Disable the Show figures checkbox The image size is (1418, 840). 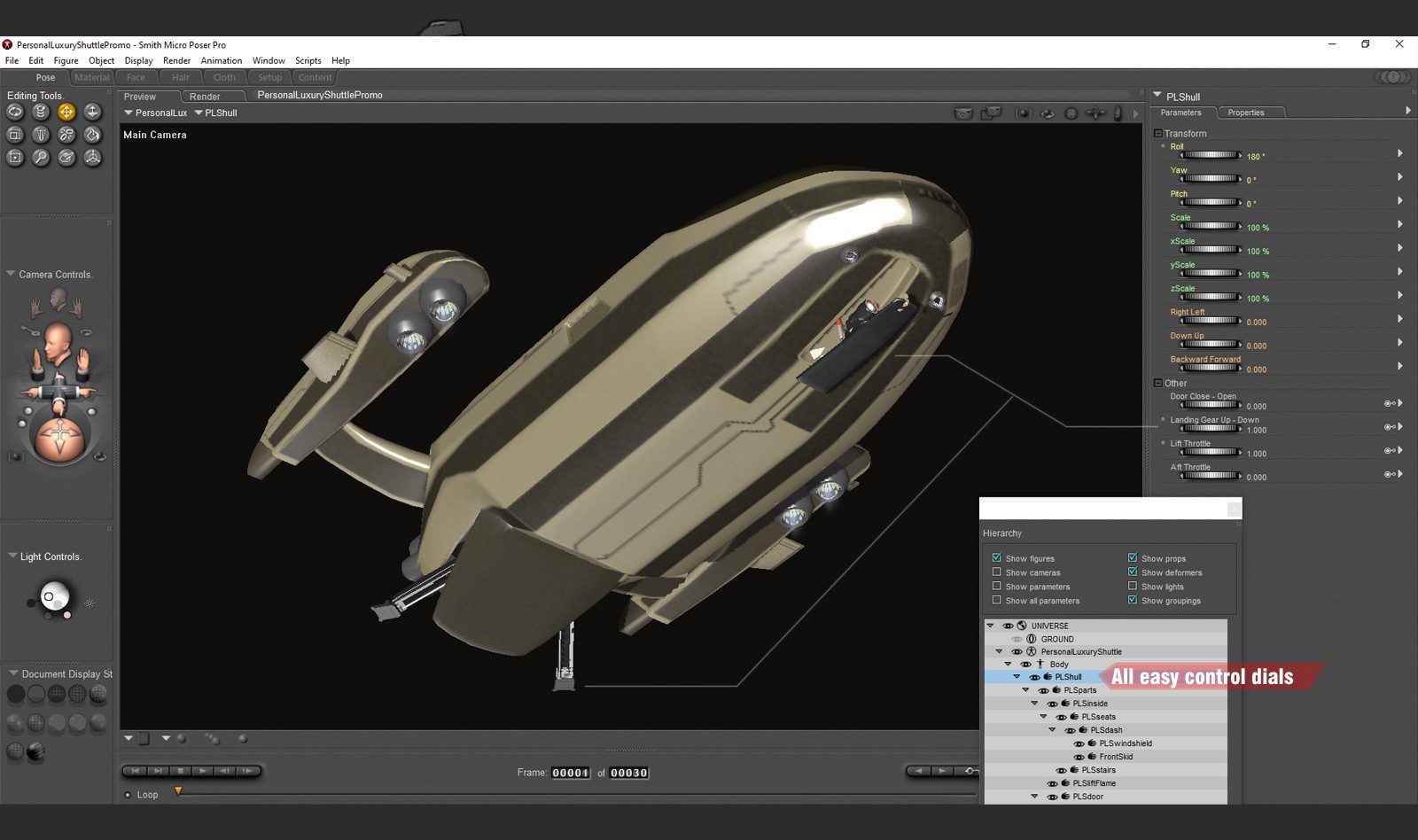(x=997, y=557)
